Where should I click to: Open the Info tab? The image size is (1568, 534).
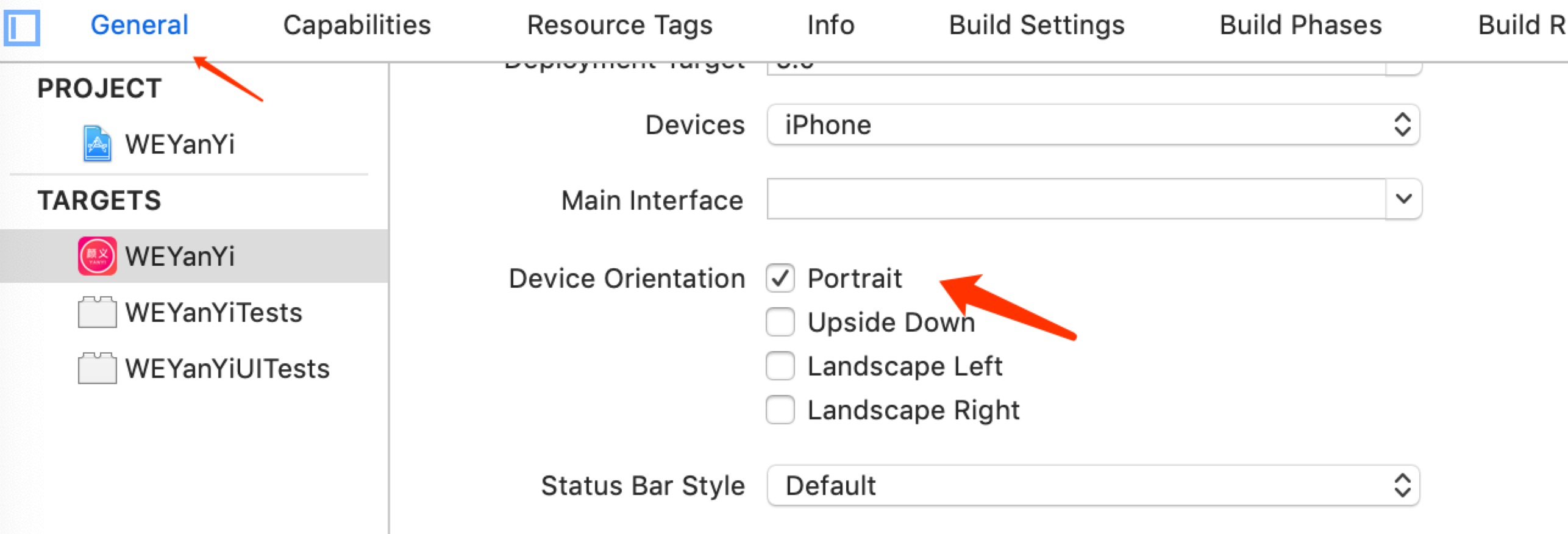pyautogui.click(x=830, y=26)
